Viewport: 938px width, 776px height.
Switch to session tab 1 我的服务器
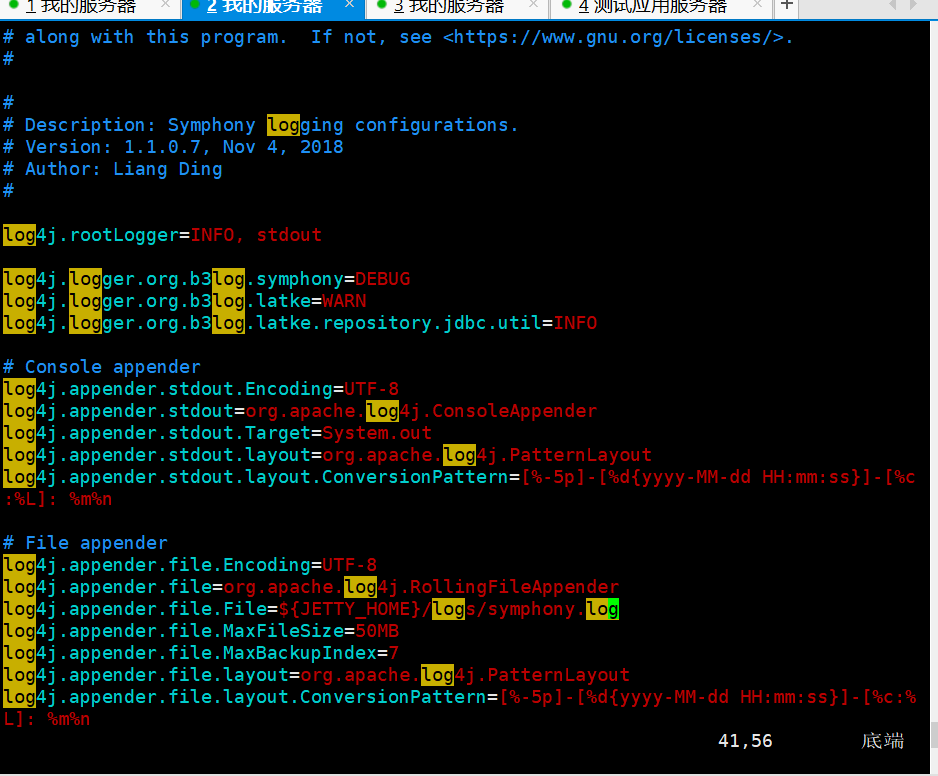pyautogui.click(x=81, y=7)
